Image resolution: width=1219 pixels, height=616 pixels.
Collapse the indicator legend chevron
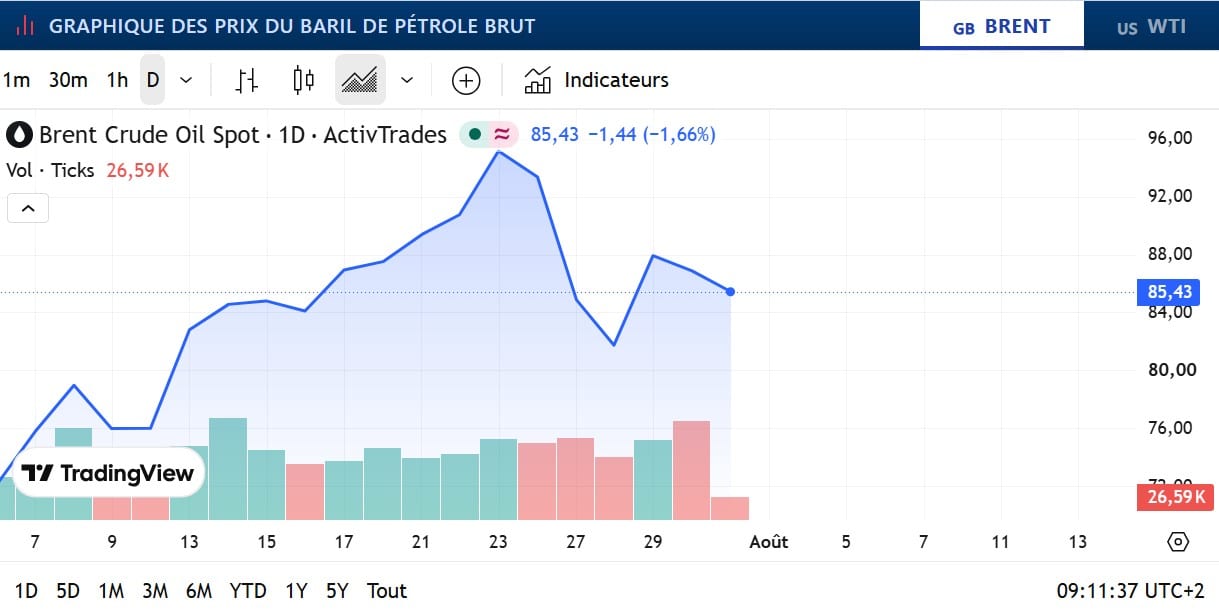[28, 208]
